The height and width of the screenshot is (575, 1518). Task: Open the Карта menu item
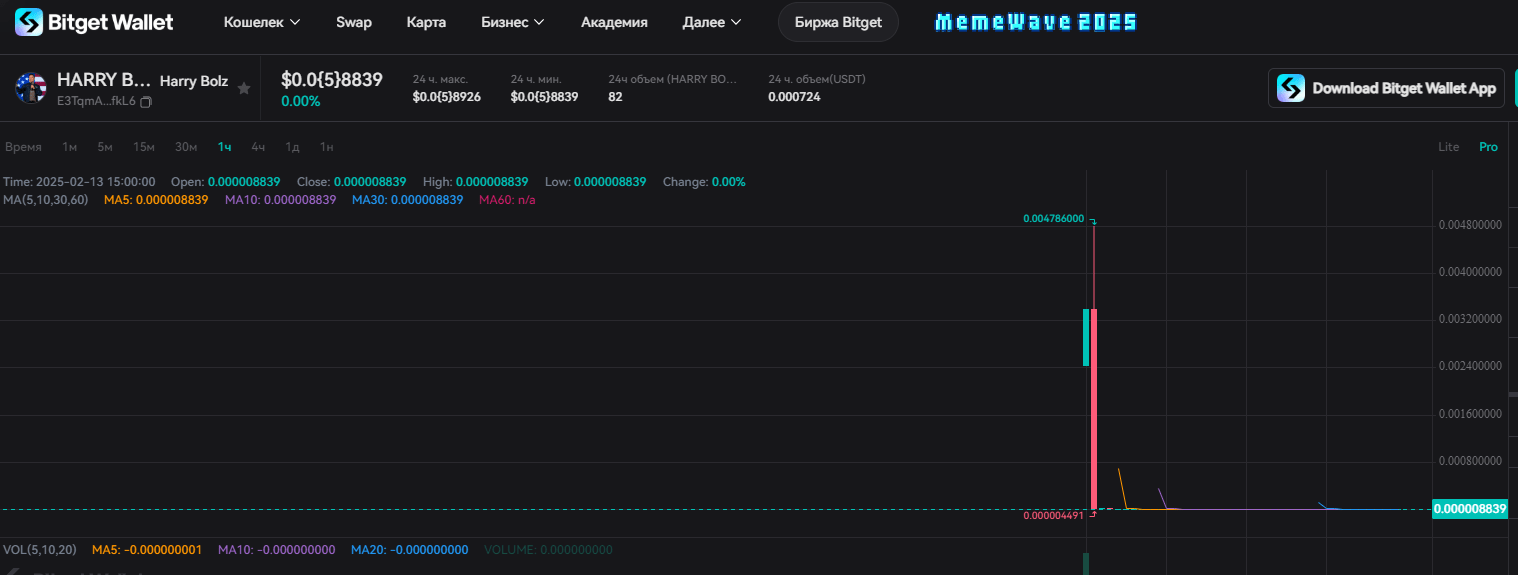427,22
